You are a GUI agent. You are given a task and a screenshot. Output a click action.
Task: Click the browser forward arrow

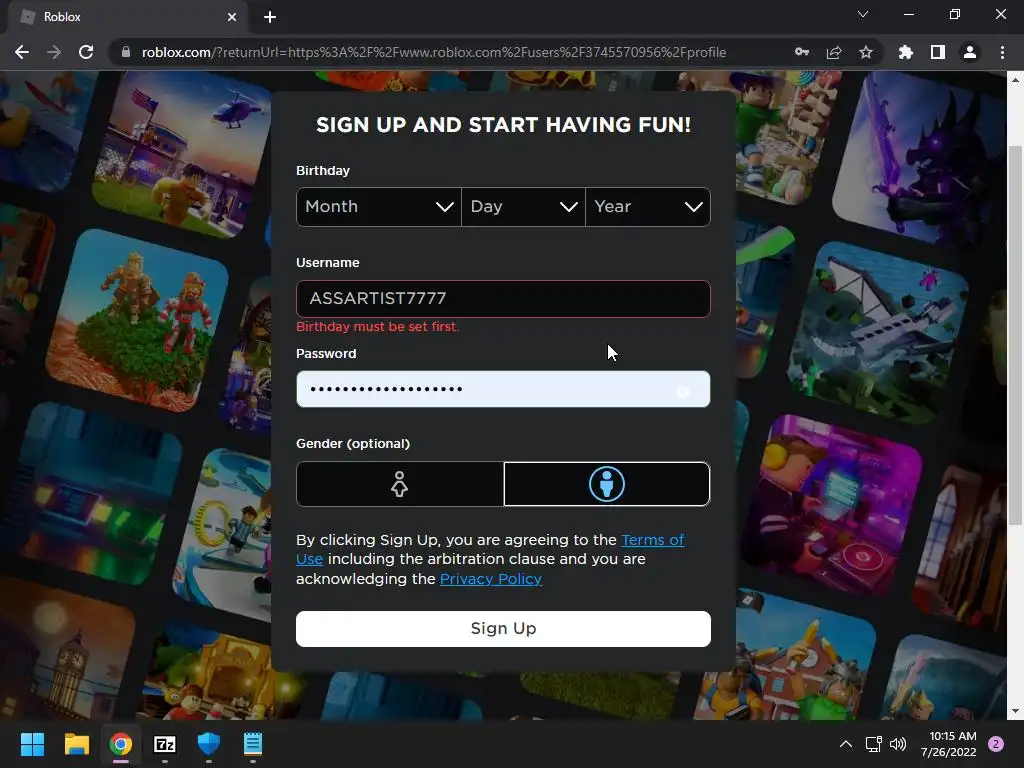[x=54, y=52]
